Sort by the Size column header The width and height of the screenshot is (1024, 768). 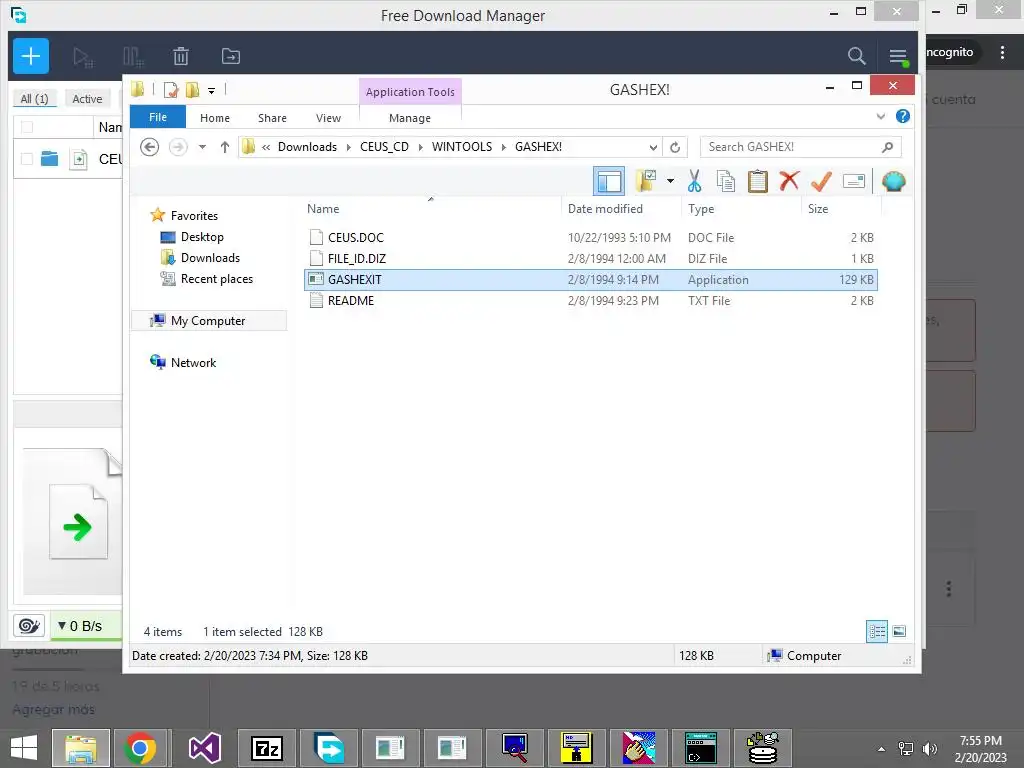[842, 209]
